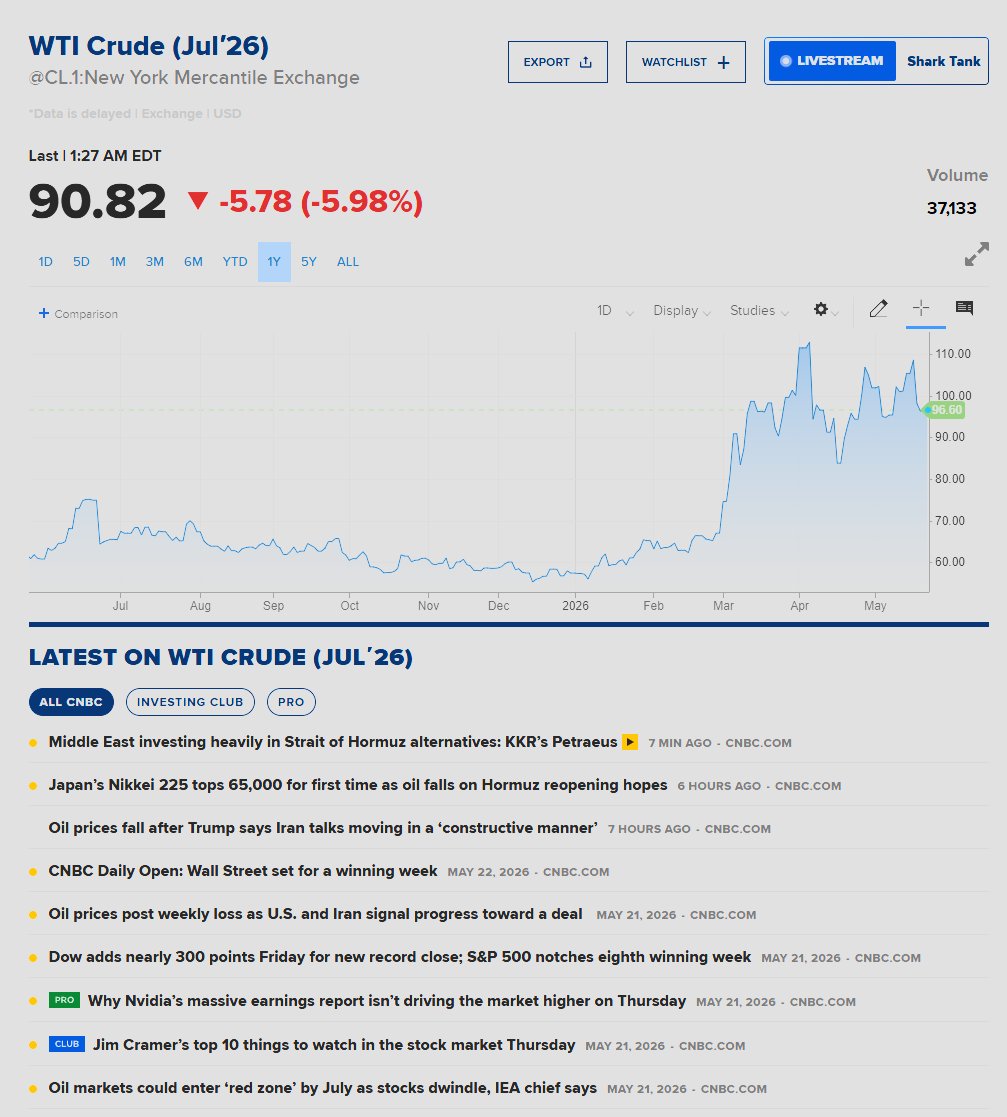The width and height of the screenshot is (1007, 1117).
Task: Click the export arrow icon inside Export
Action: [585, 62]
